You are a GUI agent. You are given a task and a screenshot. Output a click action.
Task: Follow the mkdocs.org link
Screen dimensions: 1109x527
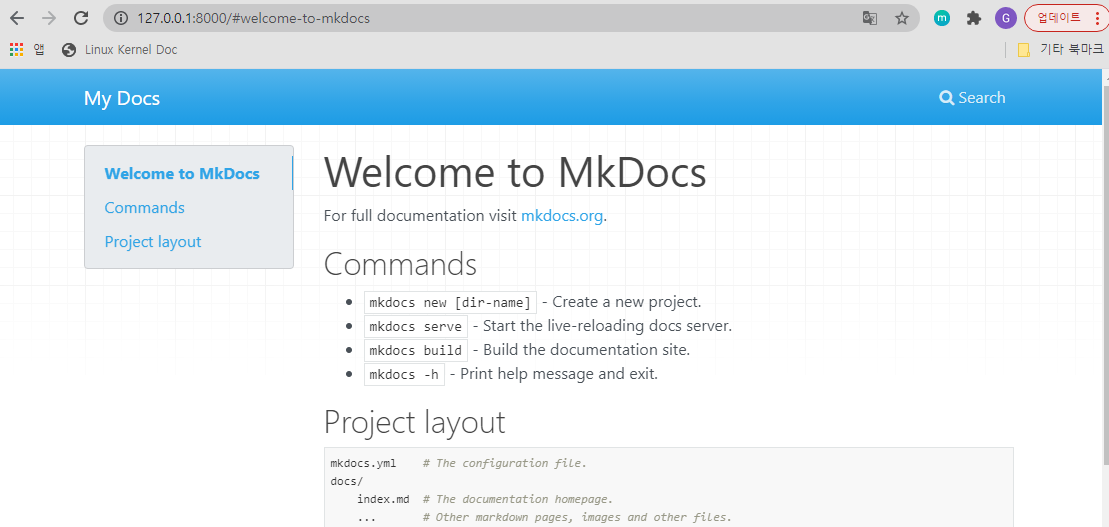coord(562,216)
